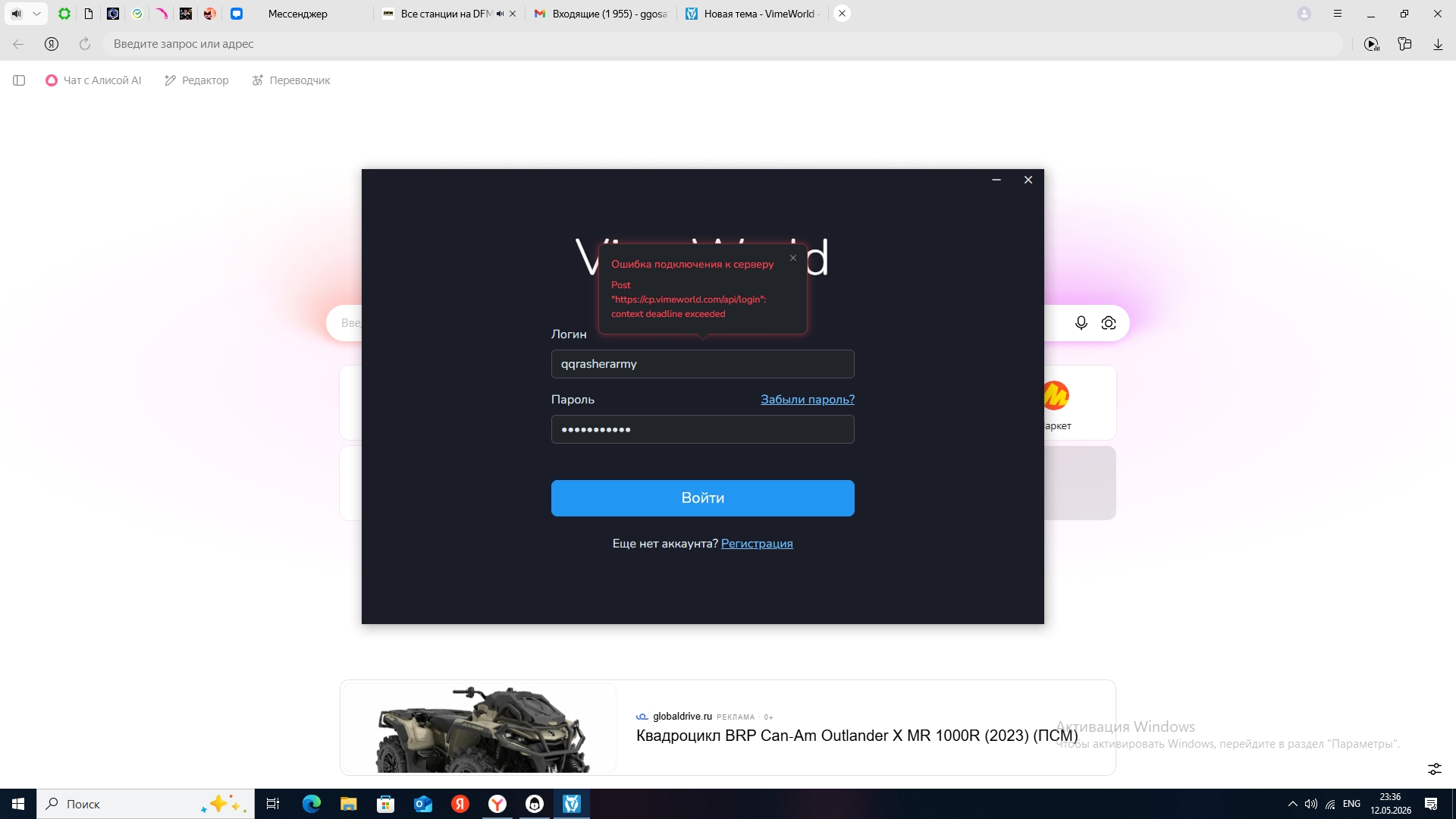Open File Explorer from the taskbar
Screen dimensions: 1456x819
coord(348,804)
